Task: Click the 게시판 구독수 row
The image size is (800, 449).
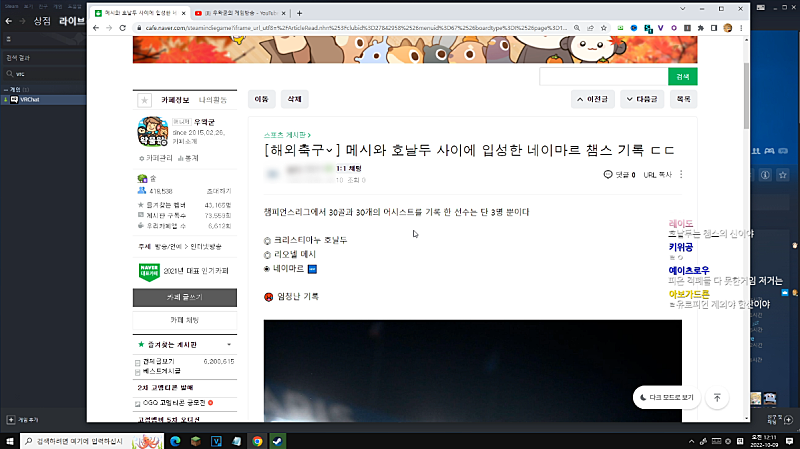Action: point(184,215)
